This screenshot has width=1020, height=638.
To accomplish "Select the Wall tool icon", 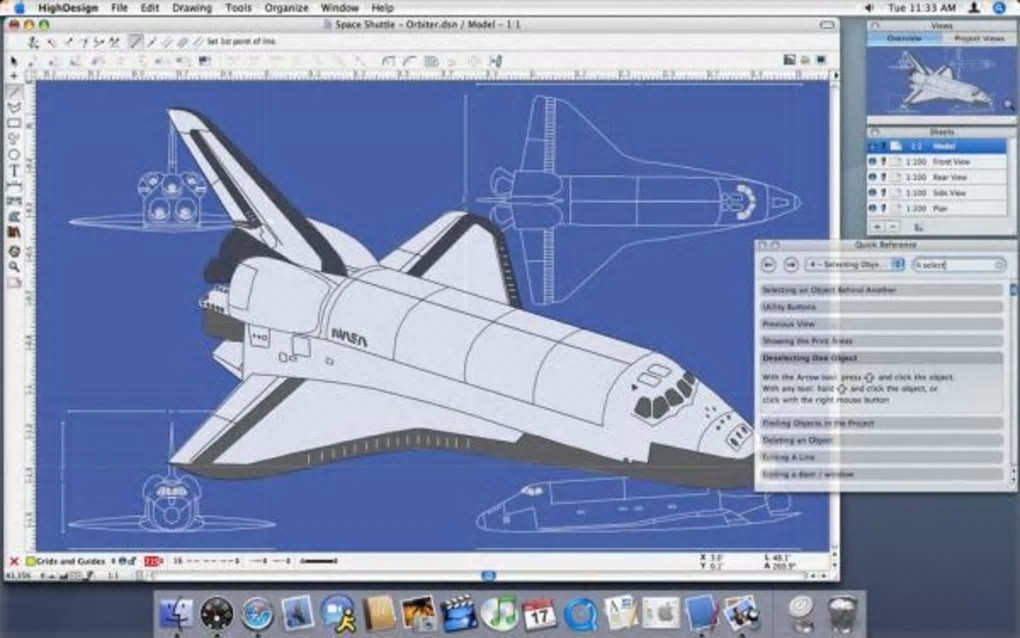I will click(14, 202).
